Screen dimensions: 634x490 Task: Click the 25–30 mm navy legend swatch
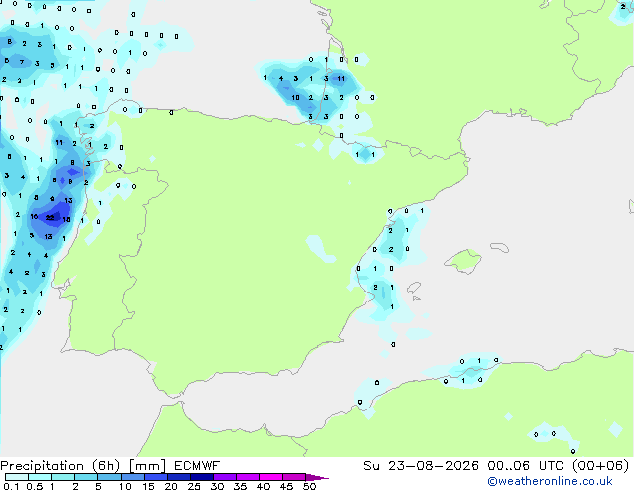(201, 477)
